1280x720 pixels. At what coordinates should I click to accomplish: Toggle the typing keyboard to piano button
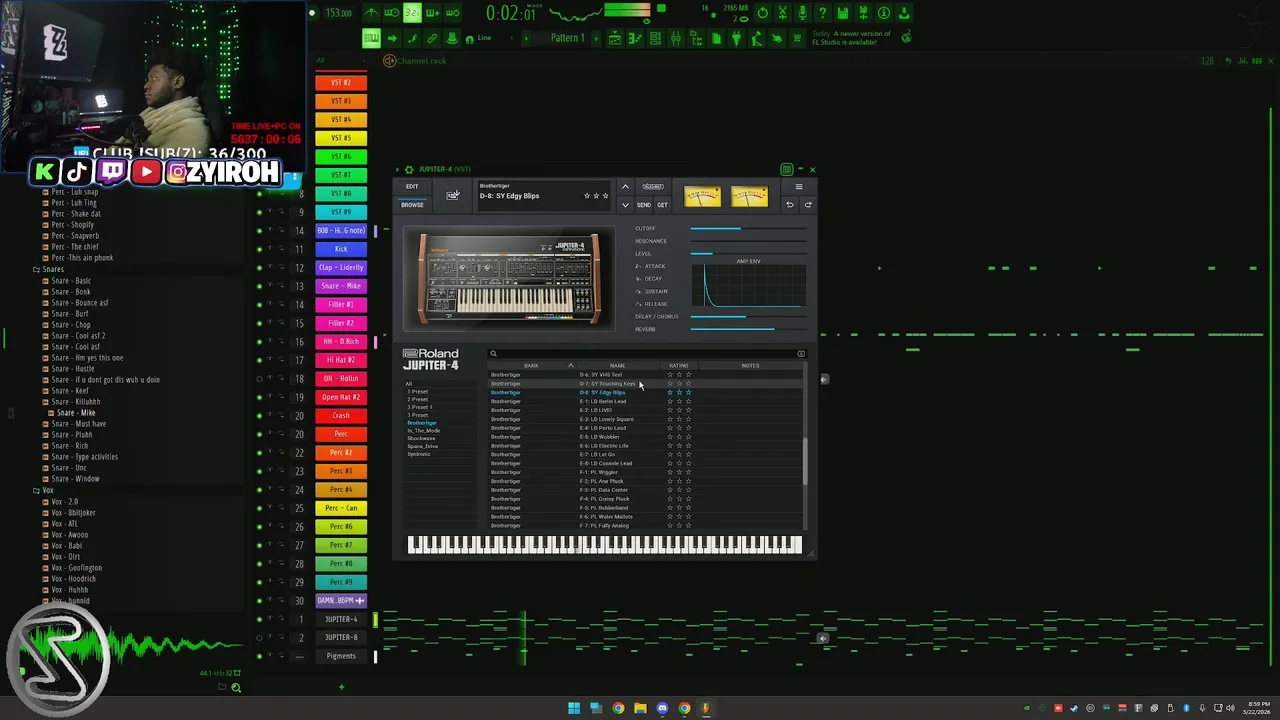pos(371,38)
